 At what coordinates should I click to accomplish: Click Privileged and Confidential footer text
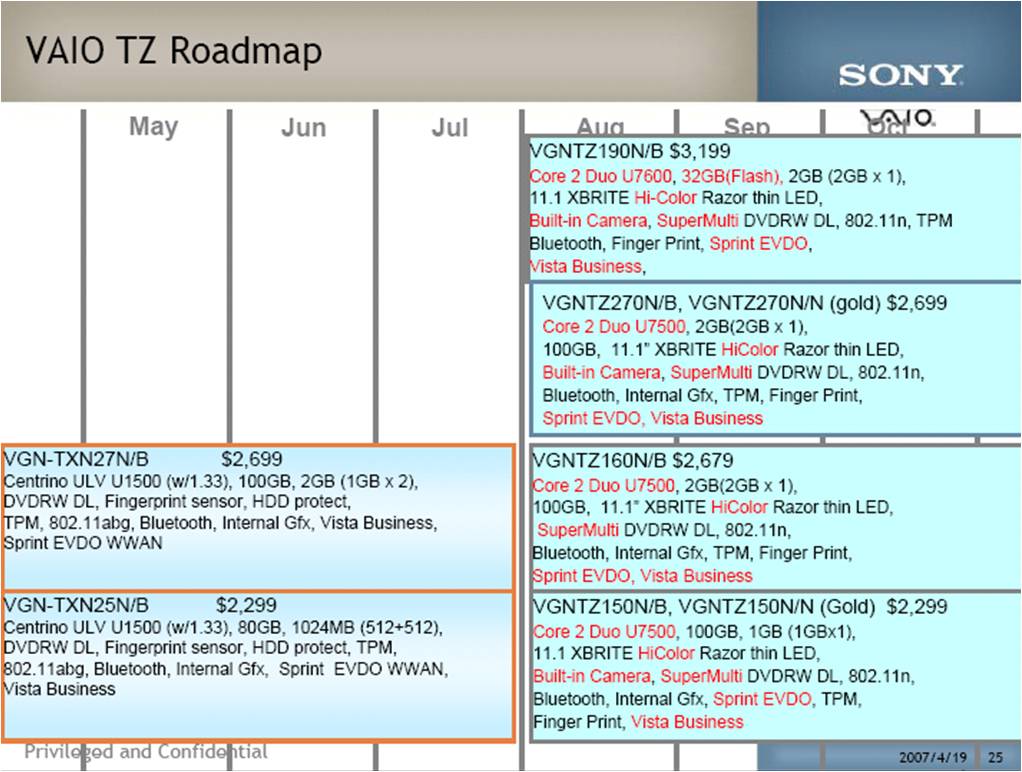pyautogui.click(x=146, y=752)
